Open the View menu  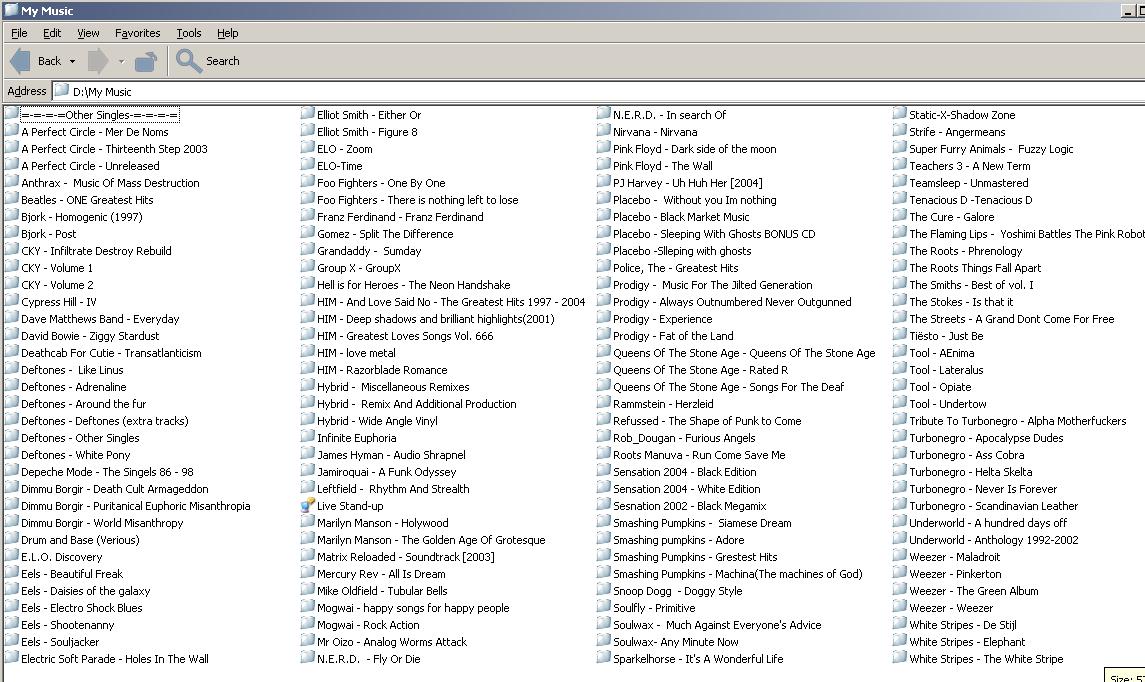point(88,33)
